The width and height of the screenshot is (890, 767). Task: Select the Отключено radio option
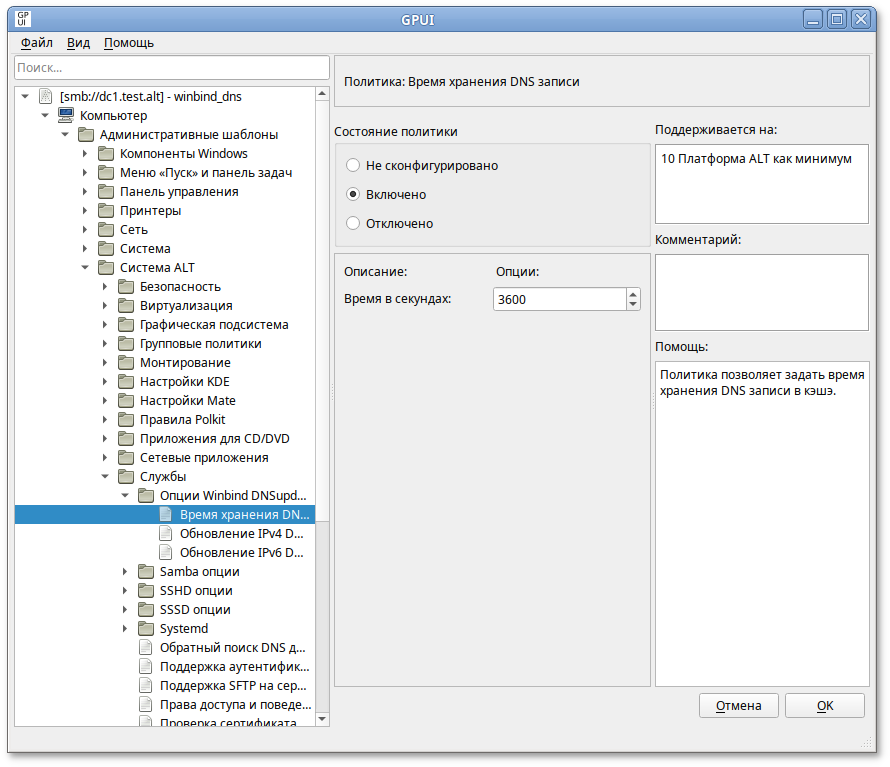click(353, 223)
